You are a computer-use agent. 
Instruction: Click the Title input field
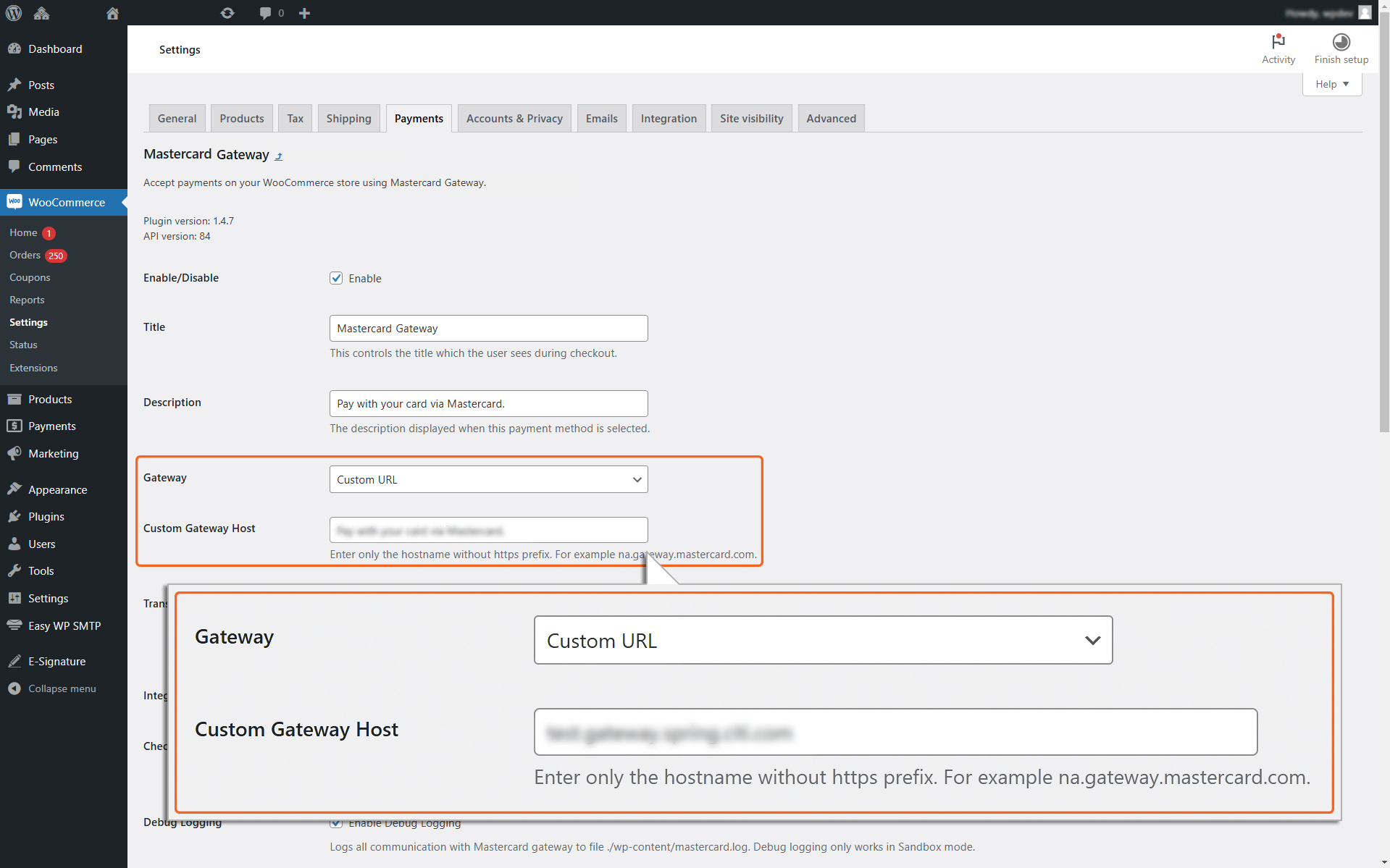click(488, 328)
